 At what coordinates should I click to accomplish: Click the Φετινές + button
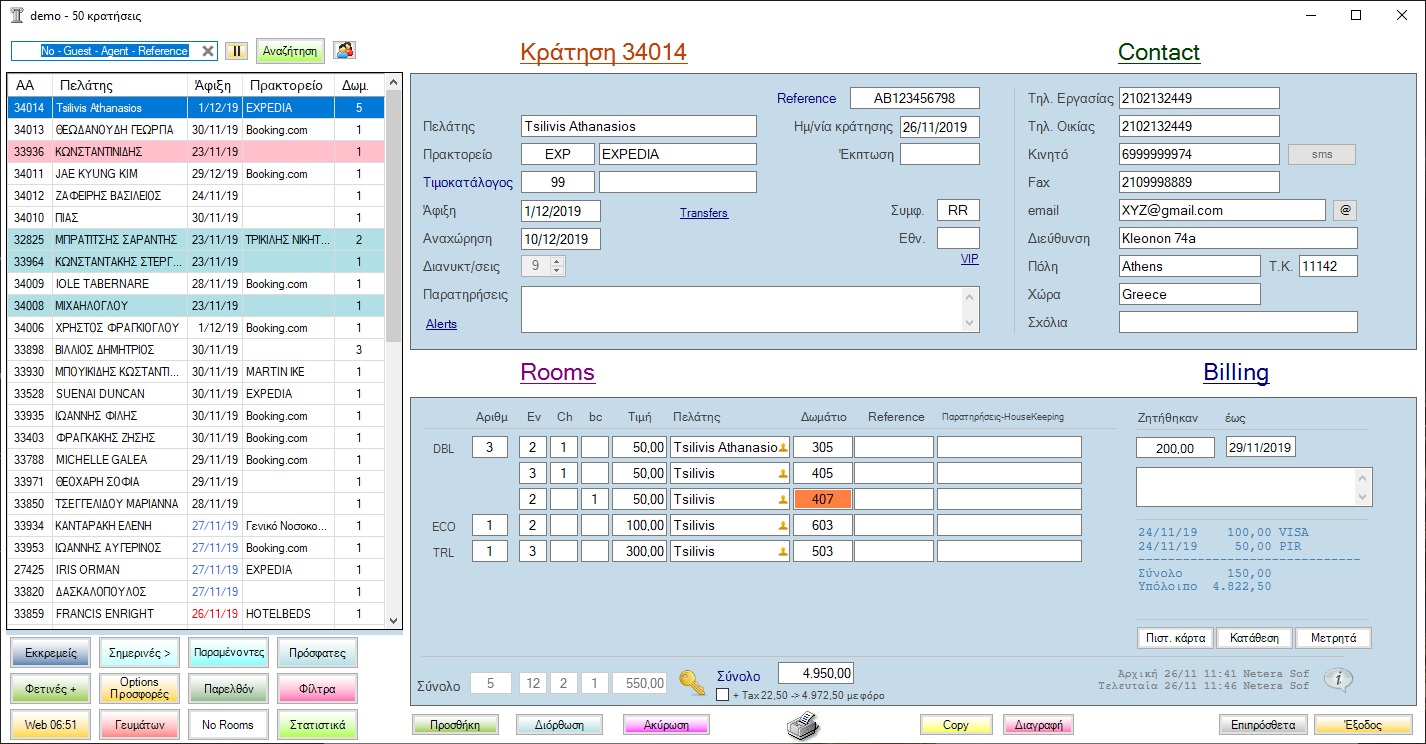pos(51,689)
